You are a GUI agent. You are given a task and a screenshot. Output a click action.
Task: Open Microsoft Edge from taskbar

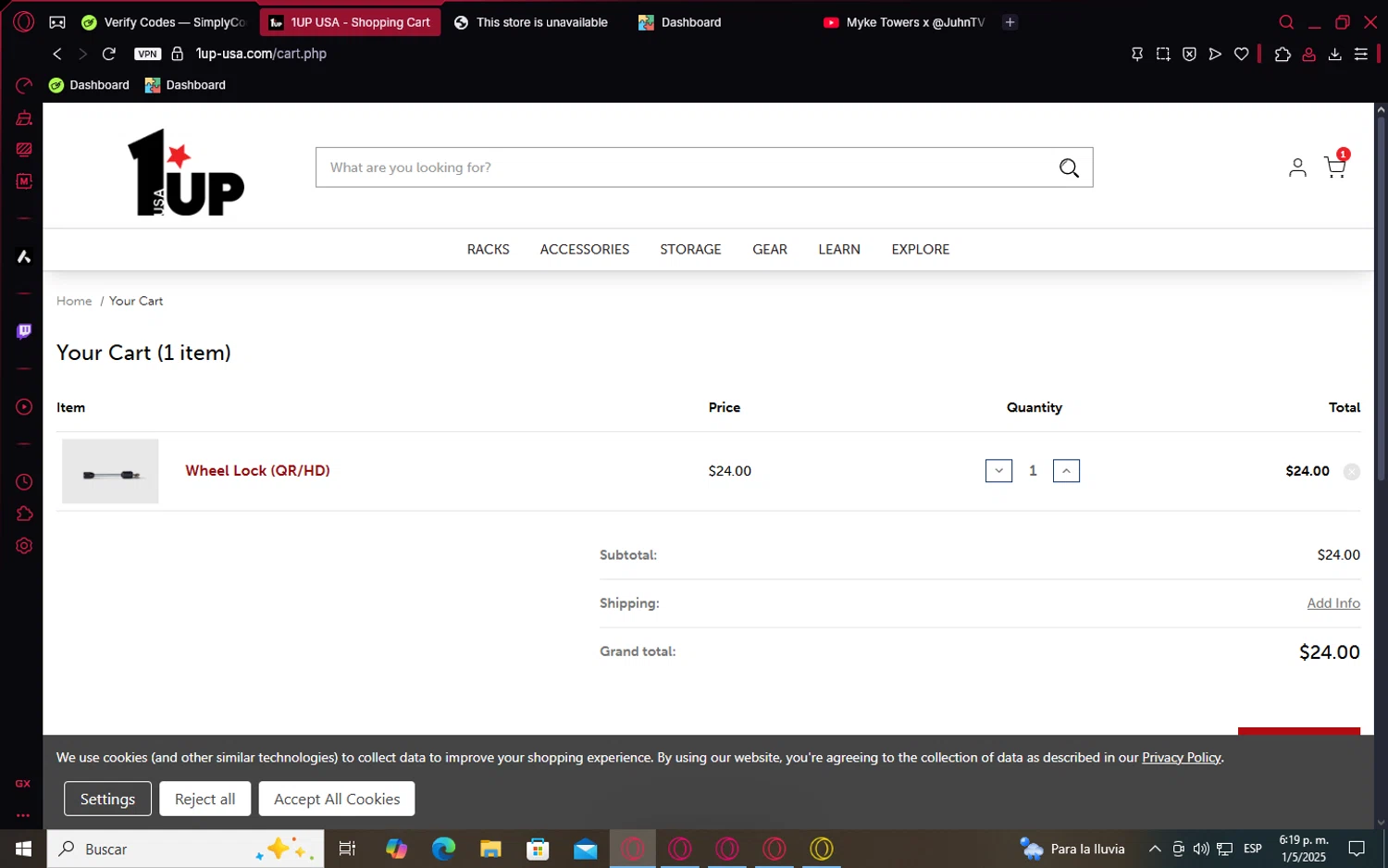pyautogui.click(x=443, y=849)
